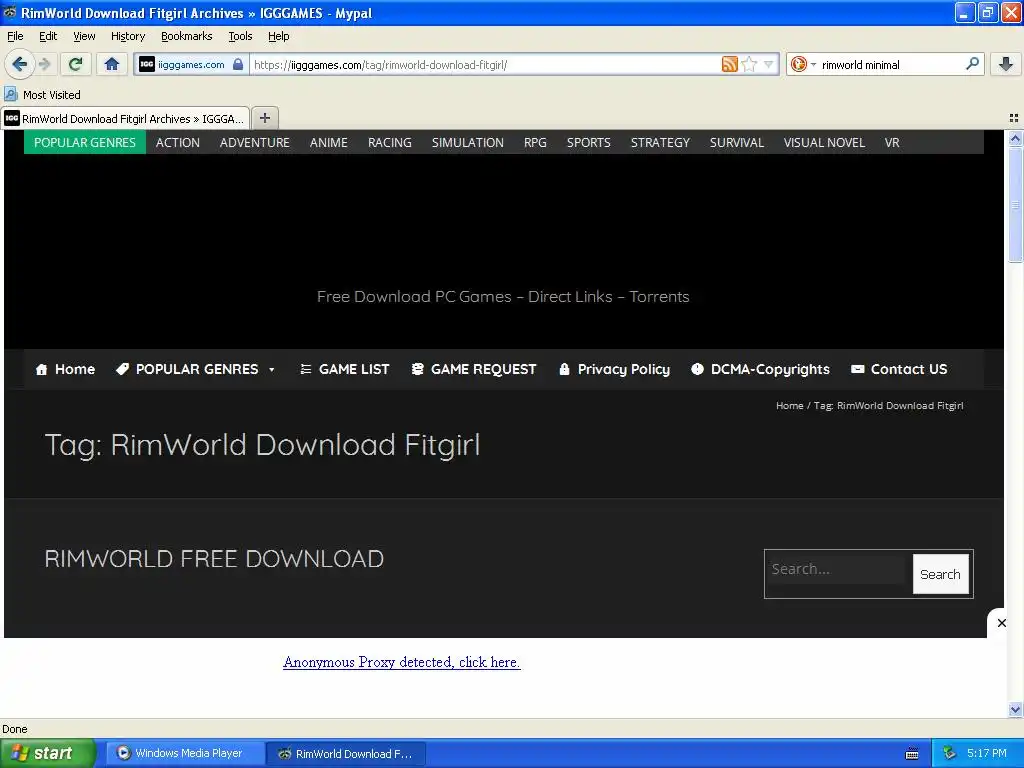Click the green POPULAR GENRES label
Image resolution: width=1024 pixels, height=768 pixels.
pyautogui.click(x=85, y=142)
